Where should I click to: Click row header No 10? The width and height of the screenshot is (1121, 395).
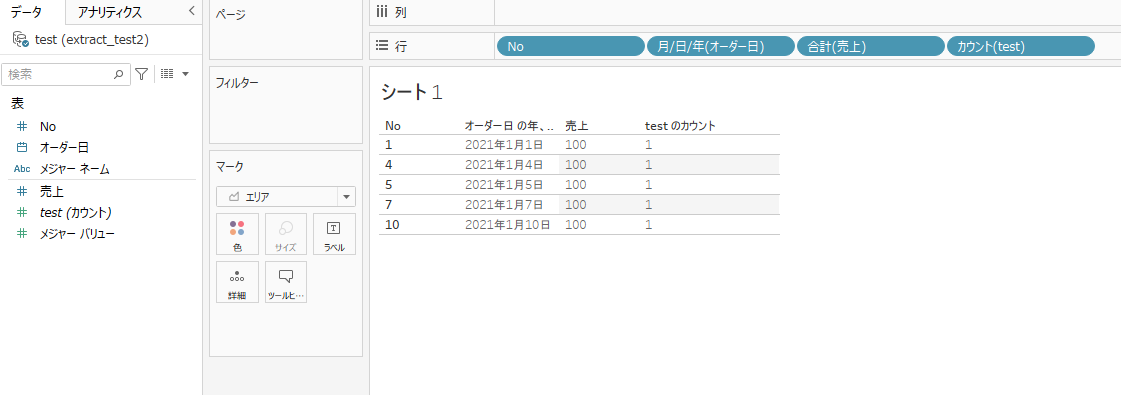[x=392, y=225]
